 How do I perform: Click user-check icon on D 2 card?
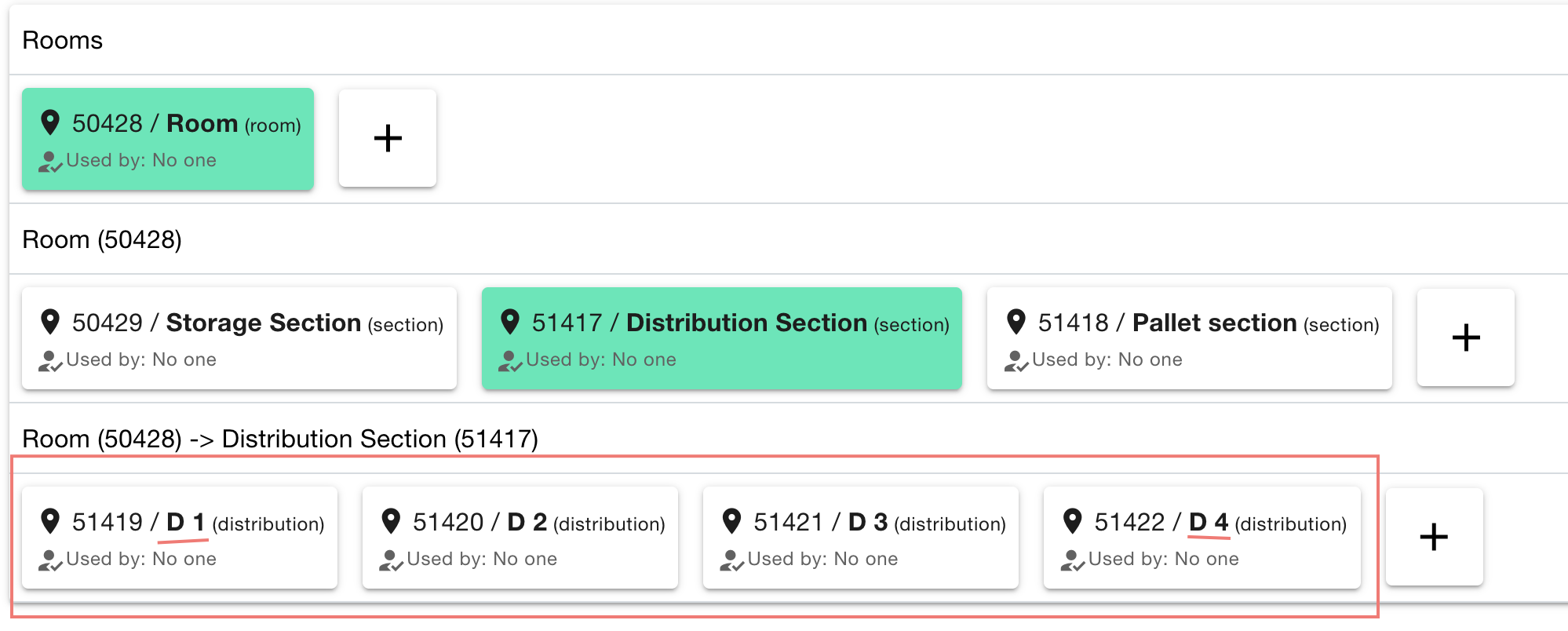point(391,560)
